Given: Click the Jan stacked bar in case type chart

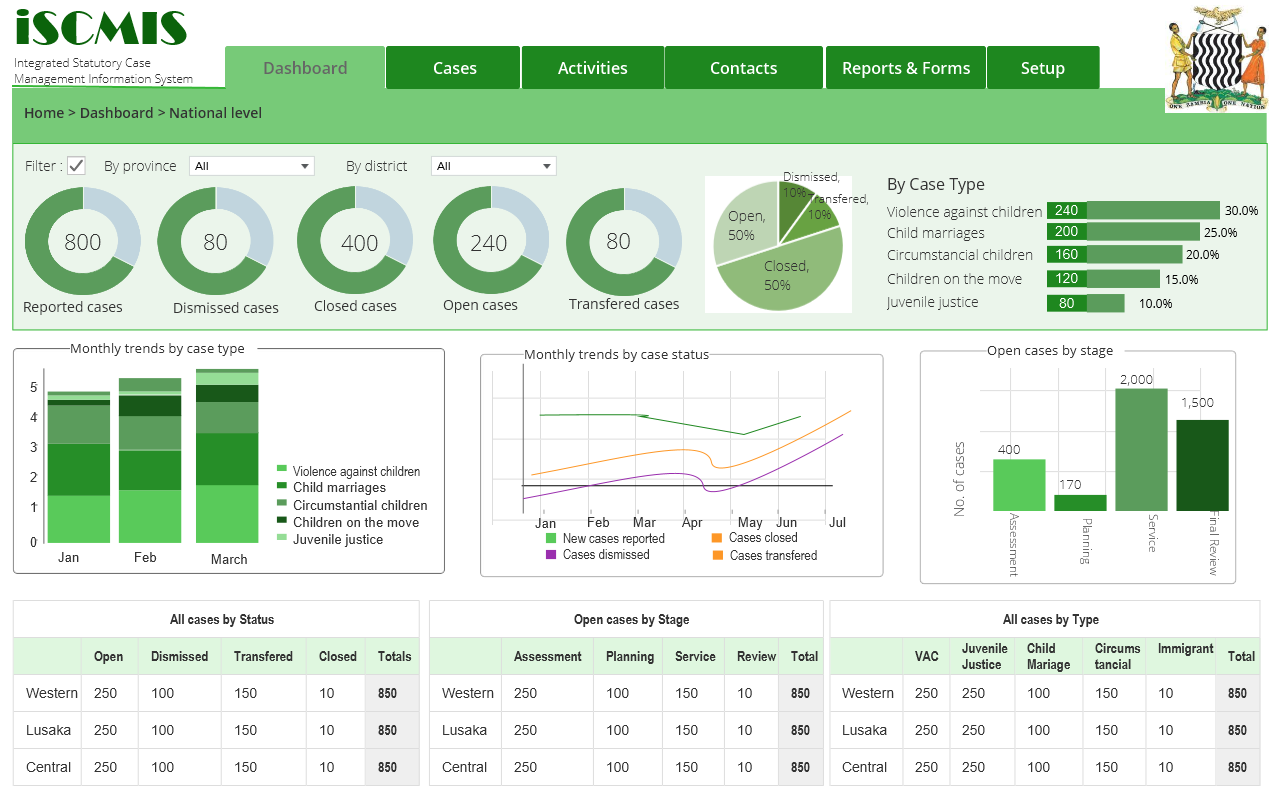Looking at the screenshot, I should pos(79,467).
